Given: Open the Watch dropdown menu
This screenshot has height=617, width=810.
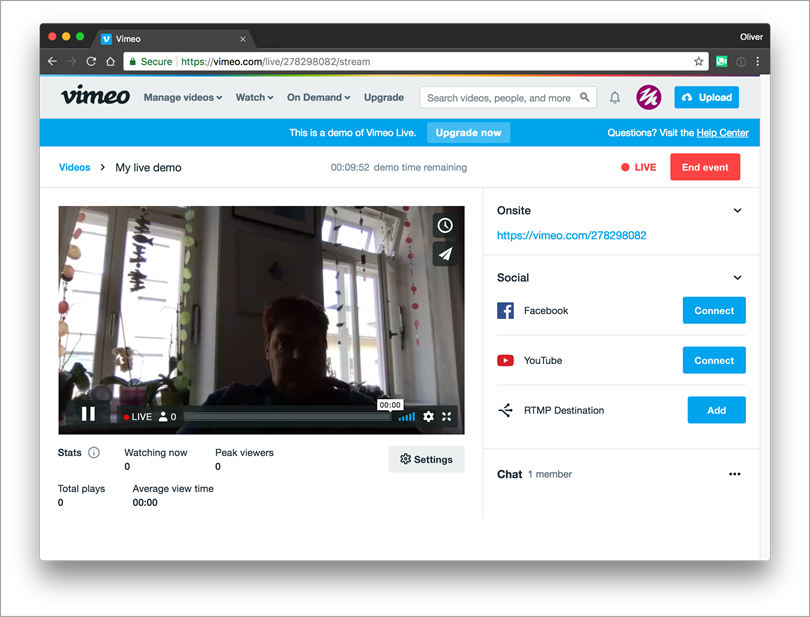Looking at the screenshot, I should click(x=254, y=97).
